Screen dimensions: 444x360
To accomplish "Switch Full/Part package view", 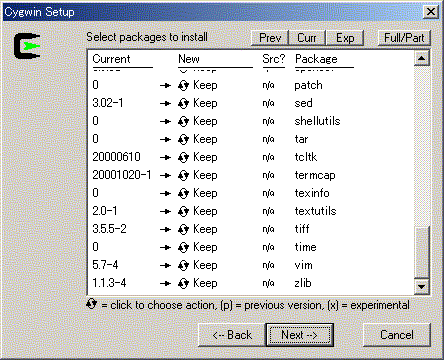I will pyautogui.click(x=404, y=38).
